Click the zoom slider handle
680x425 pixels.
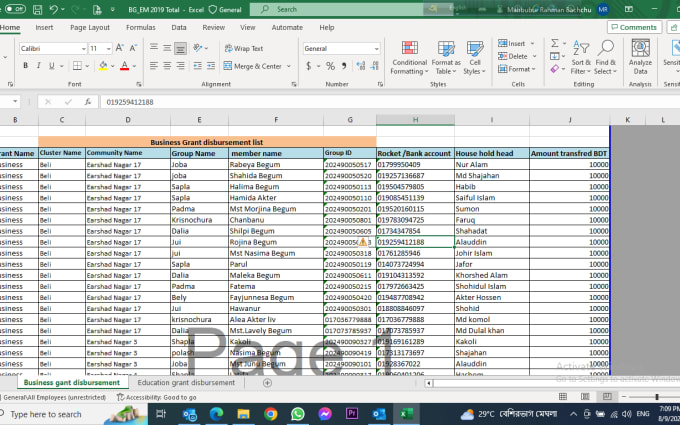pyautogui.click(x=657, y=397)
